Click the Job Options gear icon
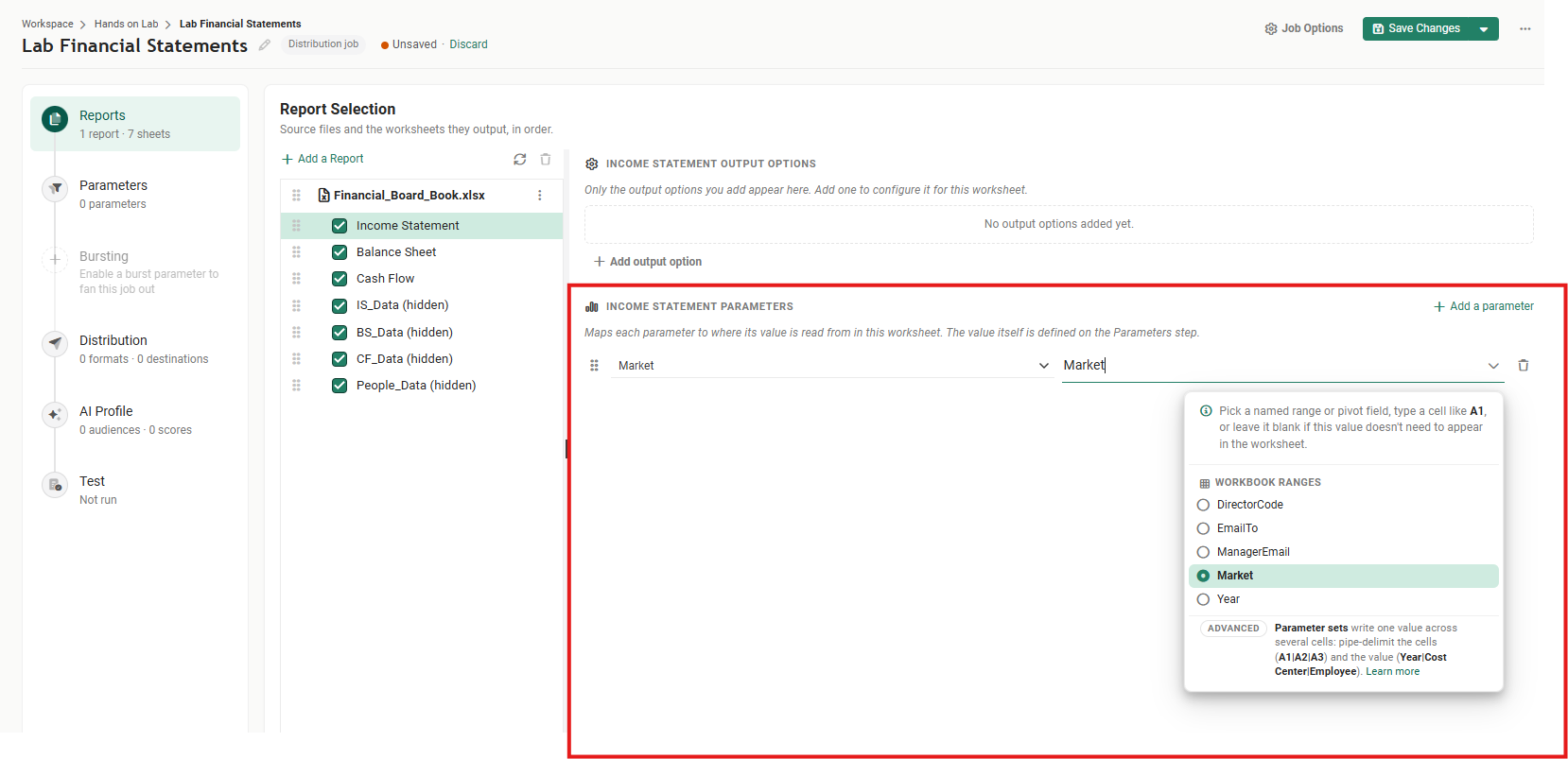 click(1271, 29)
